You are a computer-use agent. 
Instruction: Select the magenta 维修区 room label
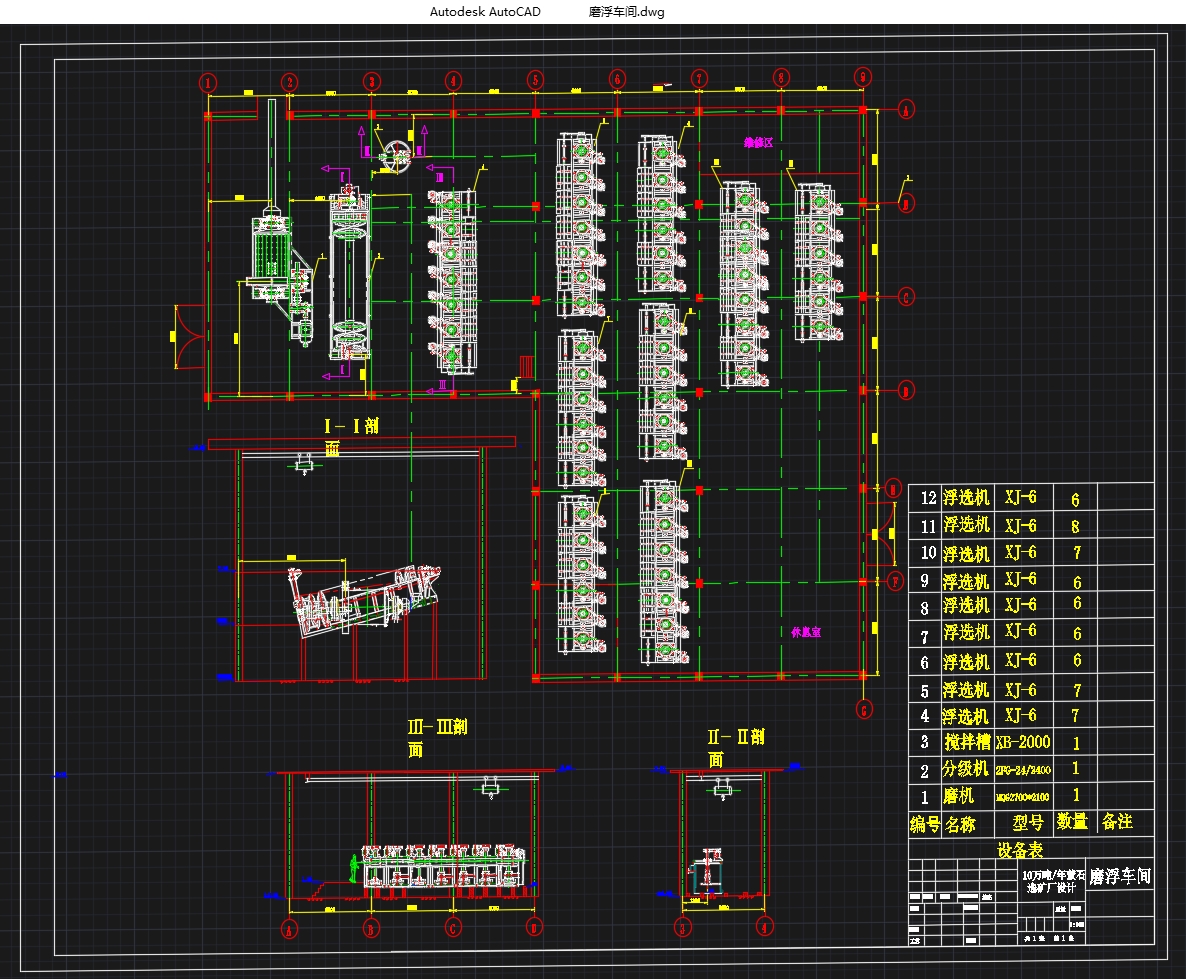pyautogui.click(x=758, y=142)
